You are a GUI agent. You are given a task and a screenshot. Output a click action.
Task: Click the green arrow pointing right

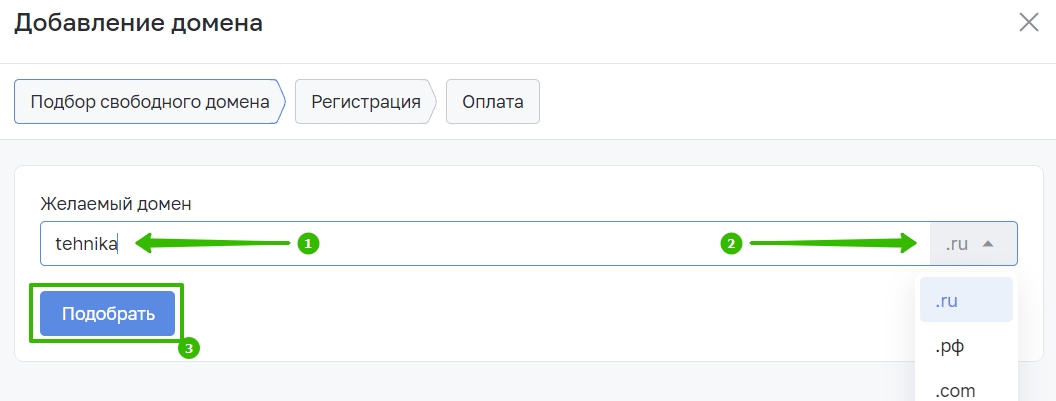coord(834,243)
